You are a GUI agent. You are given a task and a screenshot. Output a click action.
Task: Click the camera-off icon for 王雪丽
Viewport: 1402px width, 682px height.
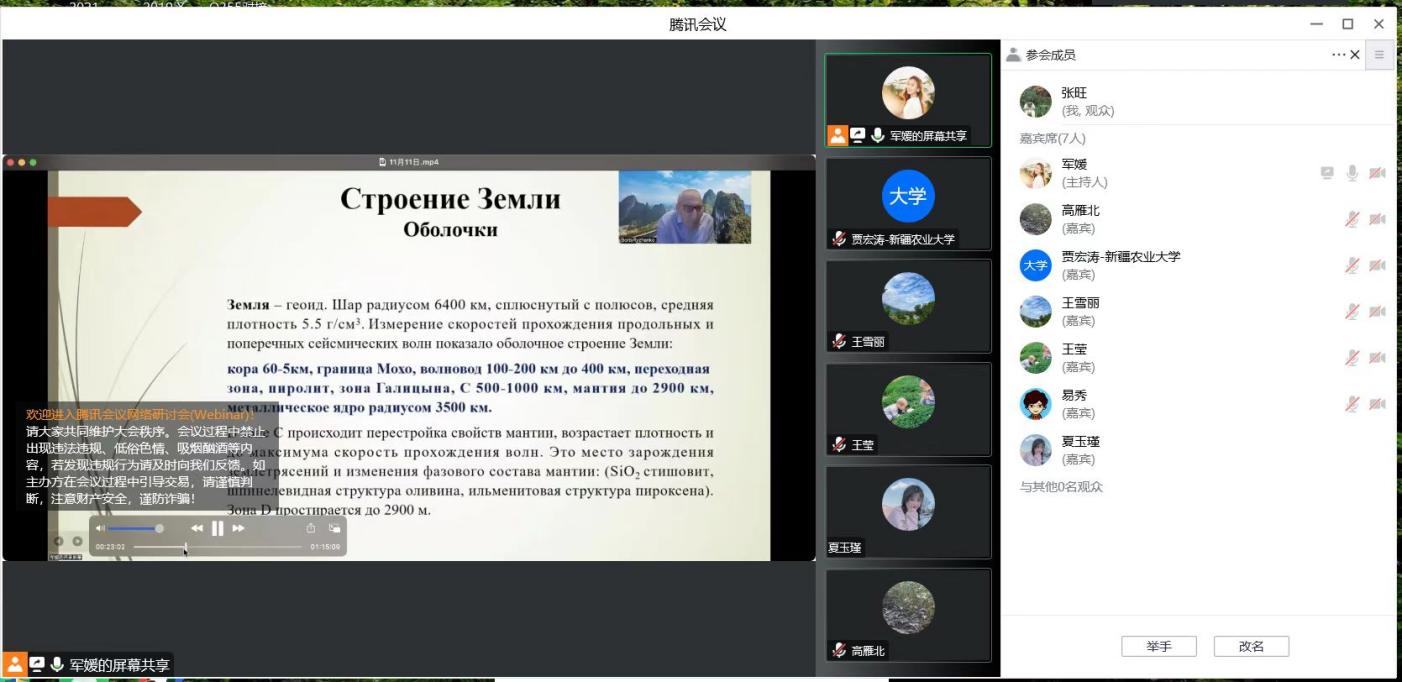coord(1378,312)
